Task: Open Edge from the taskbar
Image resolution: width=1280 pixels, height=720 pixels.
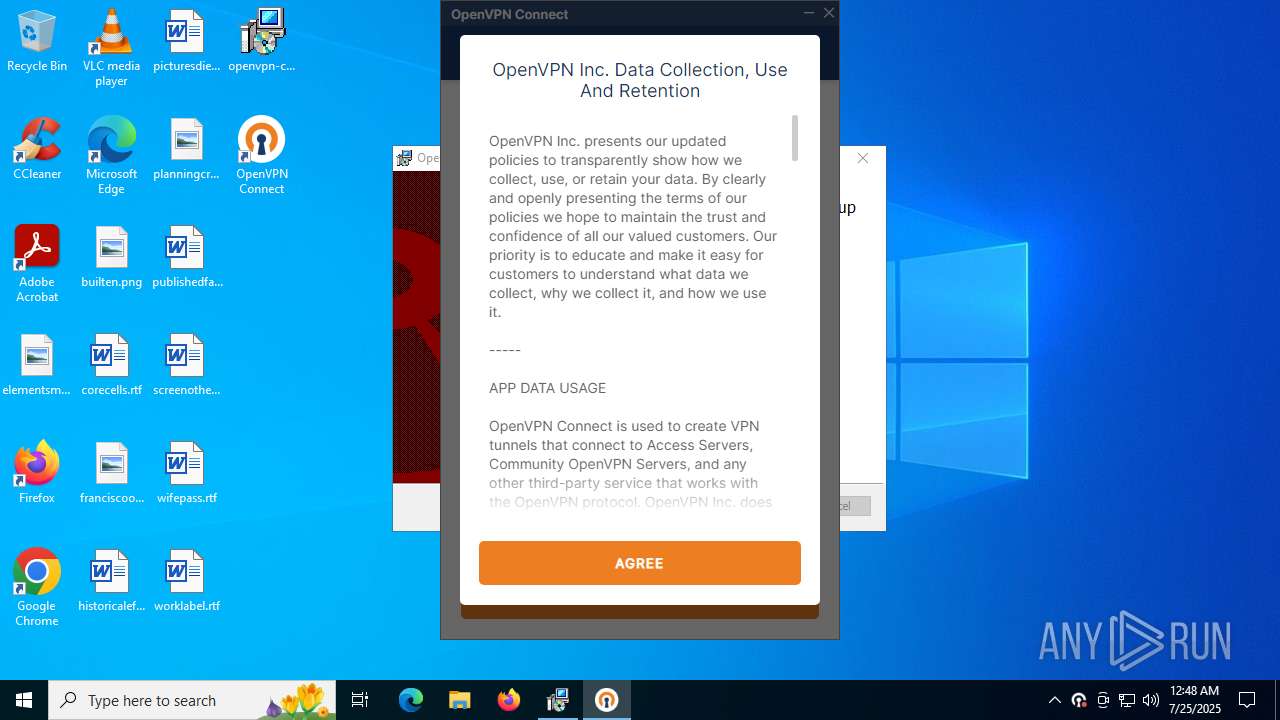Action: pos(411,700)
